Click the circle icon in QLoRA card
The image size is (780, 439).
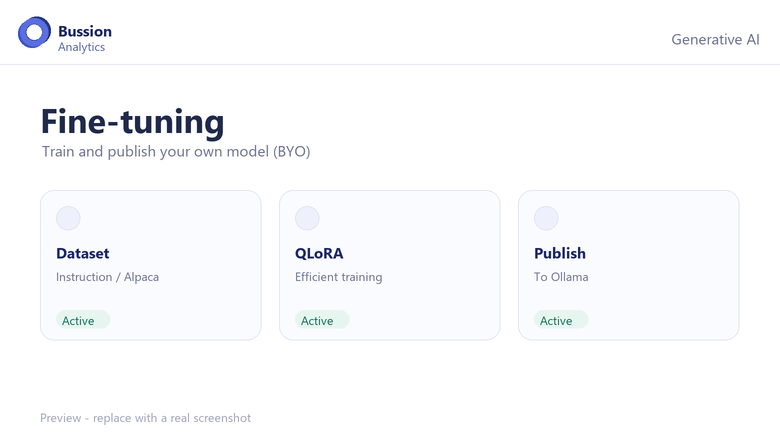point(307,218)
